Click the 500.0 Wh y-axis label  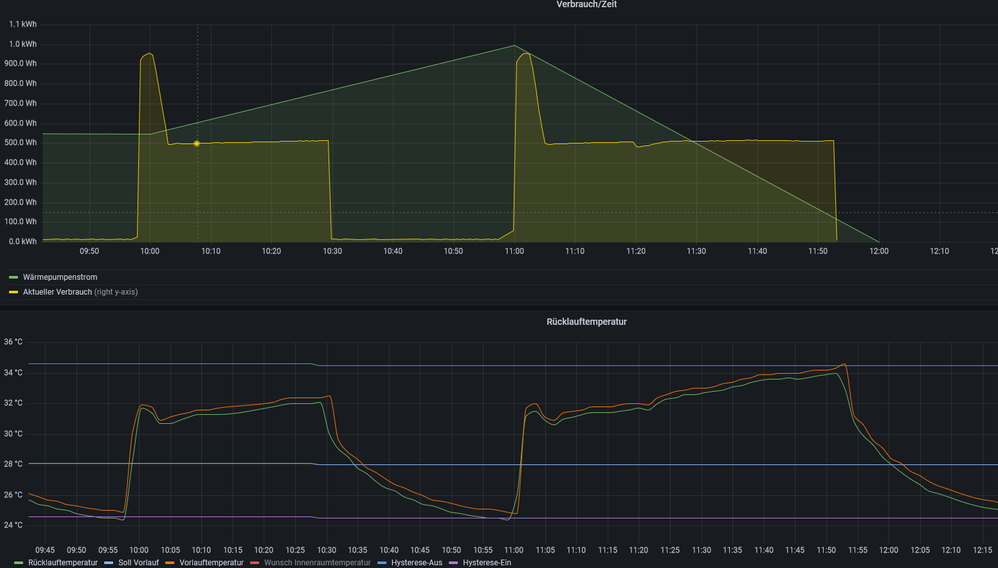pos(21,143)
